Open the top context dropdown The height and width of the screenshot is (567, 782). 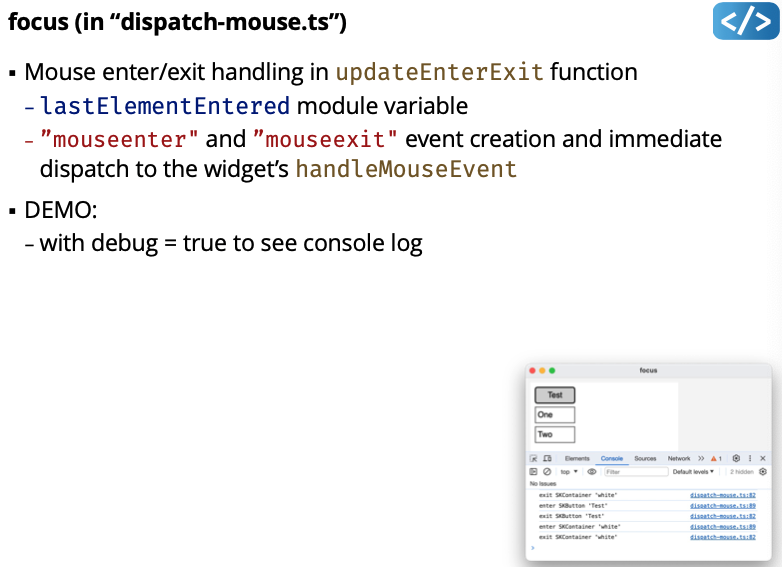tap(569, 471)
